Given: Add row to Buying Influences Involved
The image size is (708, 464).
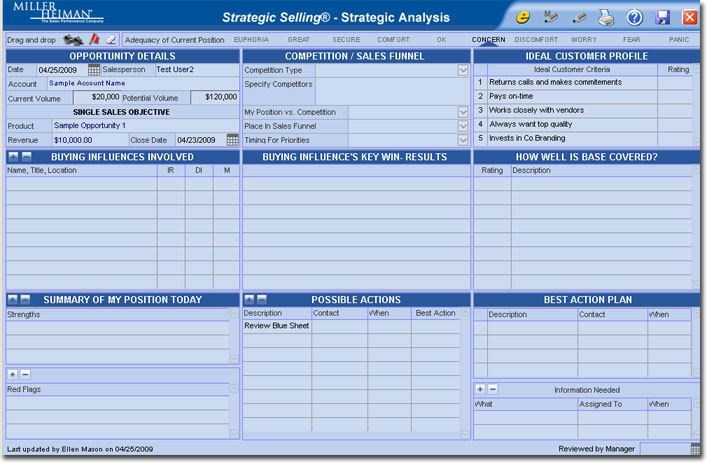Looking at the screenshot, I should point(13,157).
